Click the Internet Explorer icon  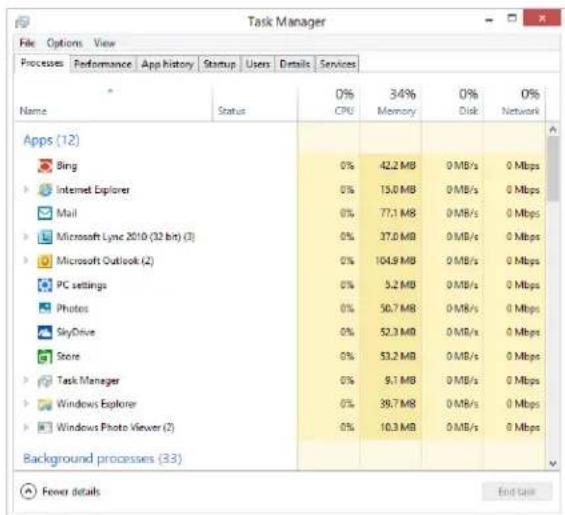(45, 190)
